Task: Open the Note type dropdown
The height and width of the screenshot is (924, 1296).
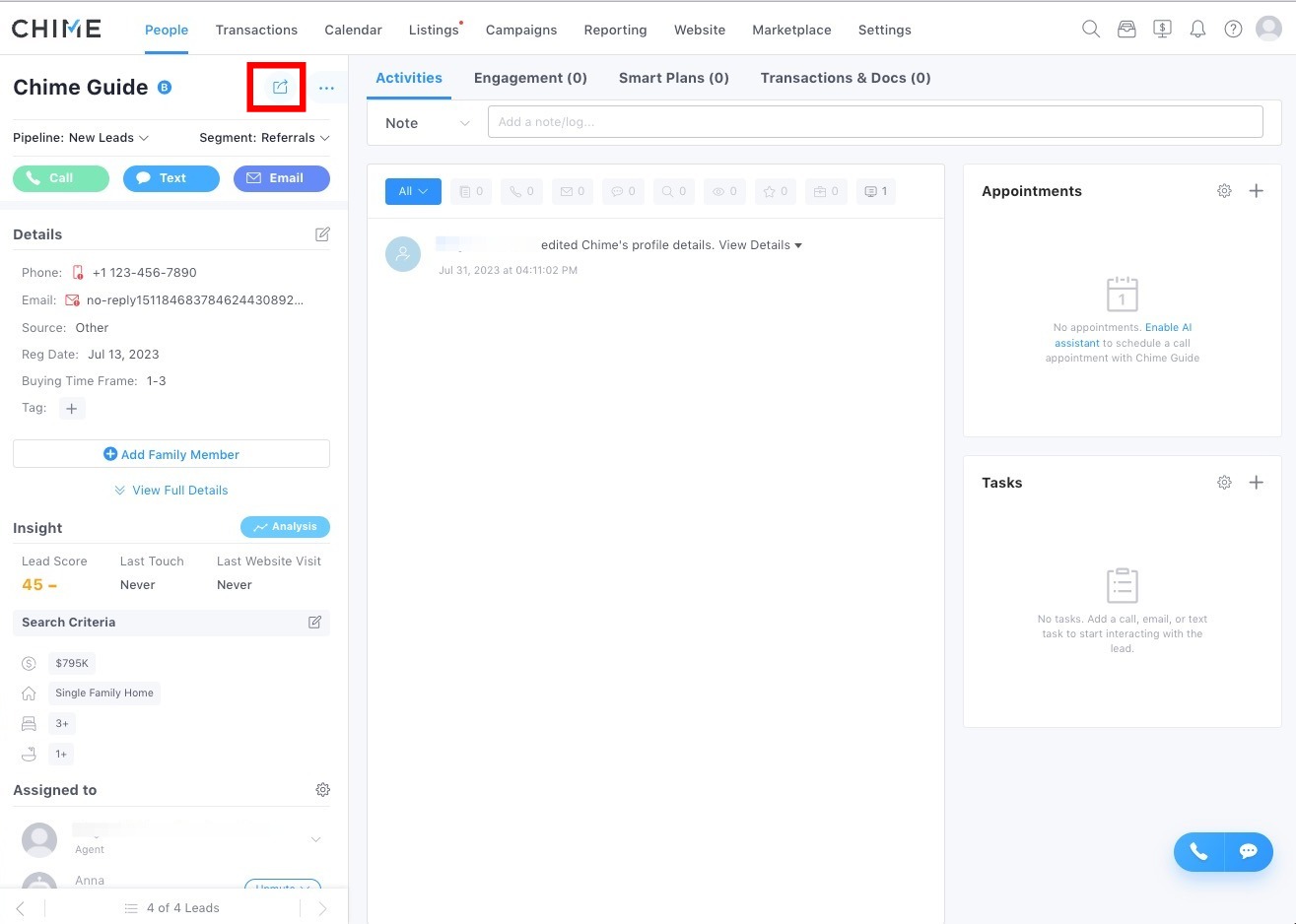Action: point(428,123)
